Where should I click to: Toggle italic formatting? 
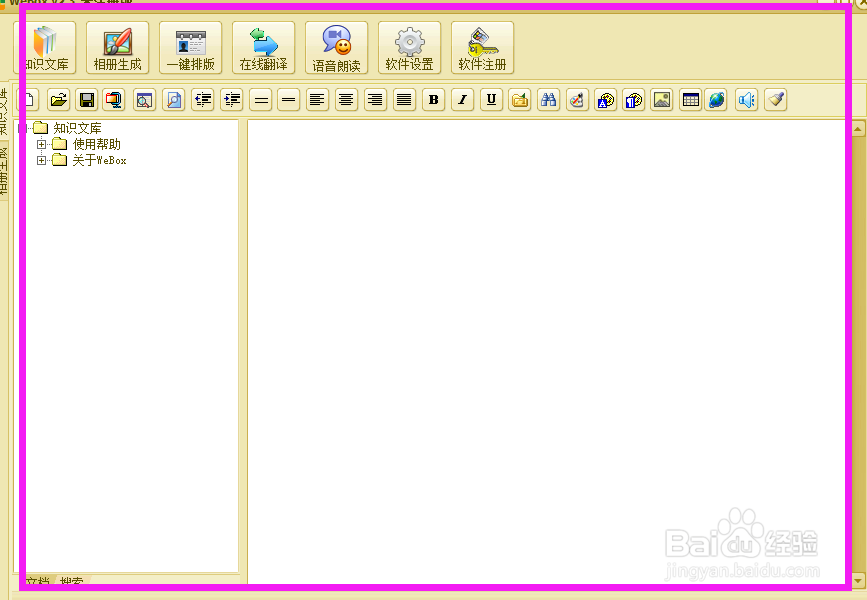[x=462, y=100]
